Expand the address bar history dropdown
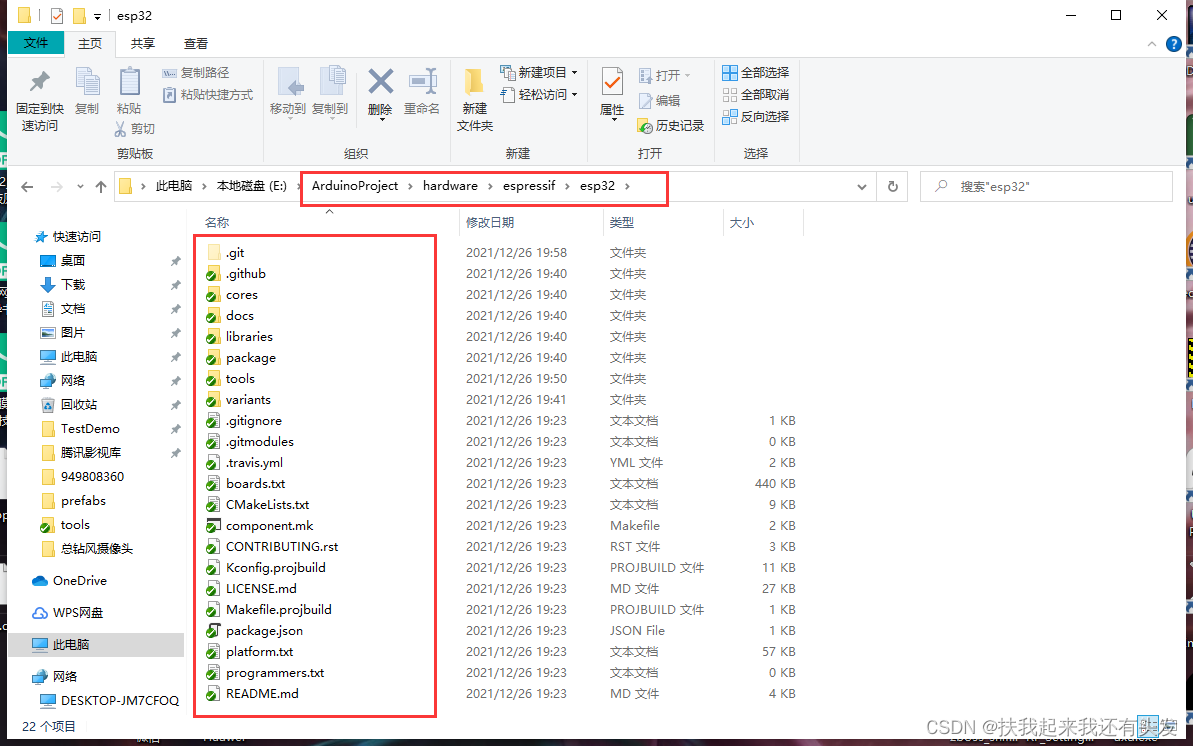 point(861,186)
